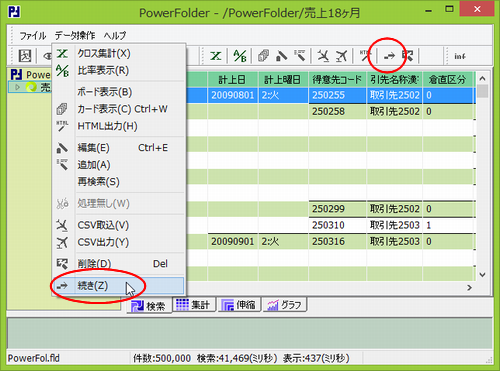
Task: Click the 計上曜日 column header
Action: point(283,80)
